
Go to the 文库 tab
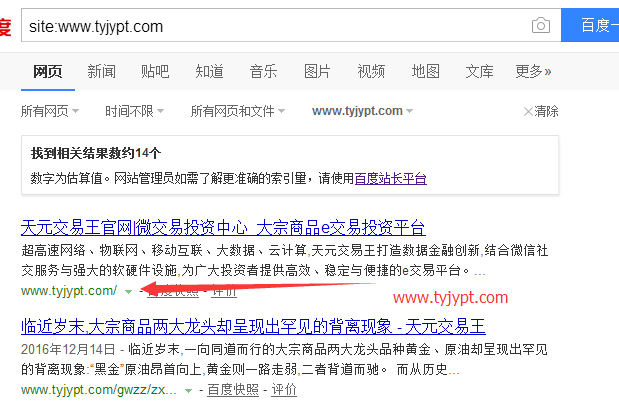coord(479,71)
